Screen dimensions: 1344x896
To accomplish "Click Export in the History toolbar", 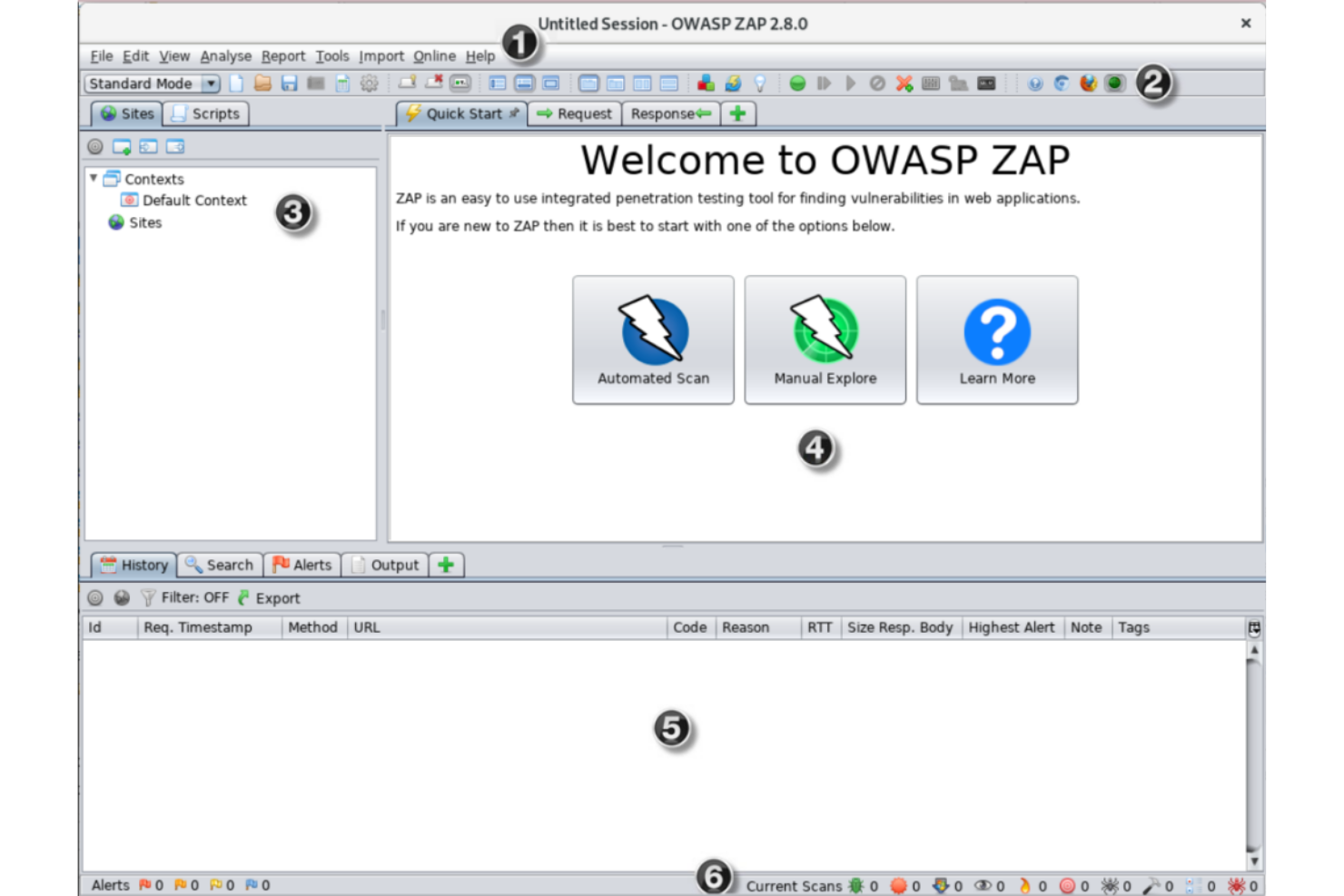I will pos(269,598).
